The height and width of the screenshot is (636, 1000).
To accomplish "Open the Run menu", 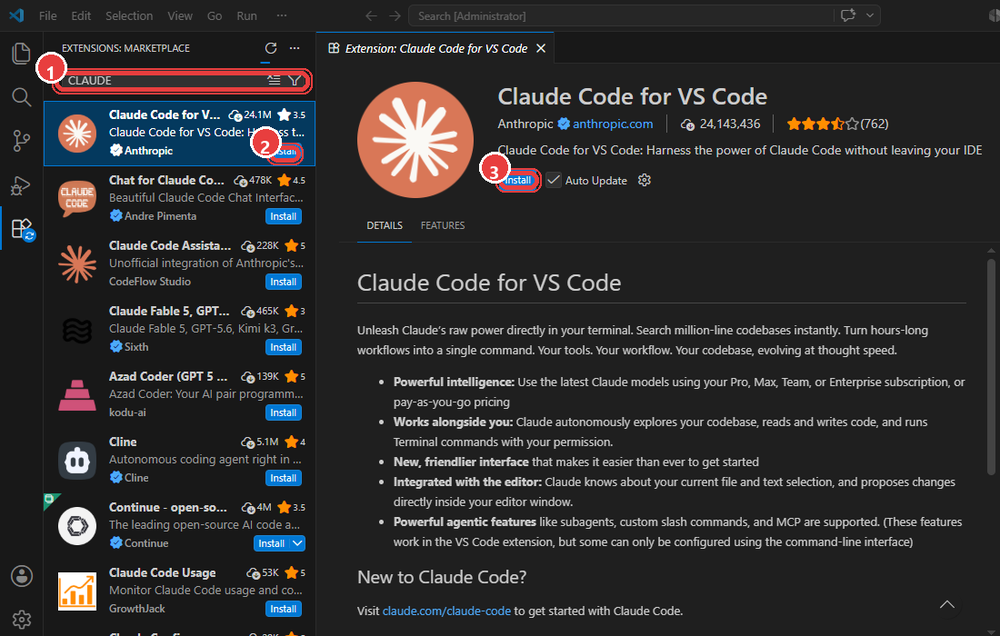I will point(247,16).
